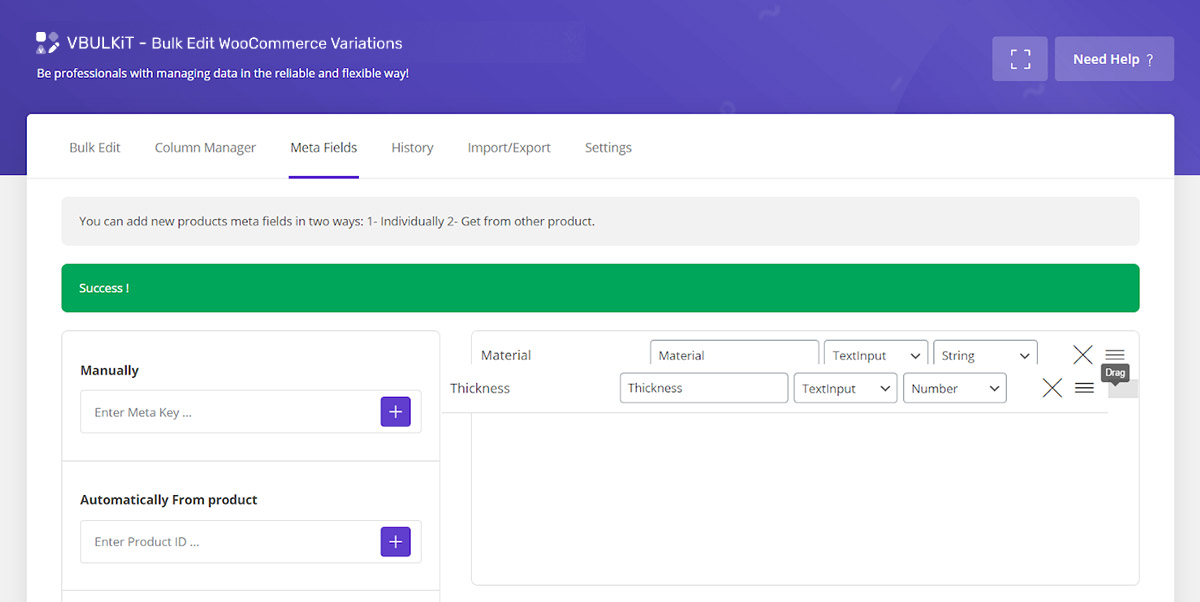Open the Column Manager tab
Viewport: 1200px width, 602px height.
(x=205, y=148)
